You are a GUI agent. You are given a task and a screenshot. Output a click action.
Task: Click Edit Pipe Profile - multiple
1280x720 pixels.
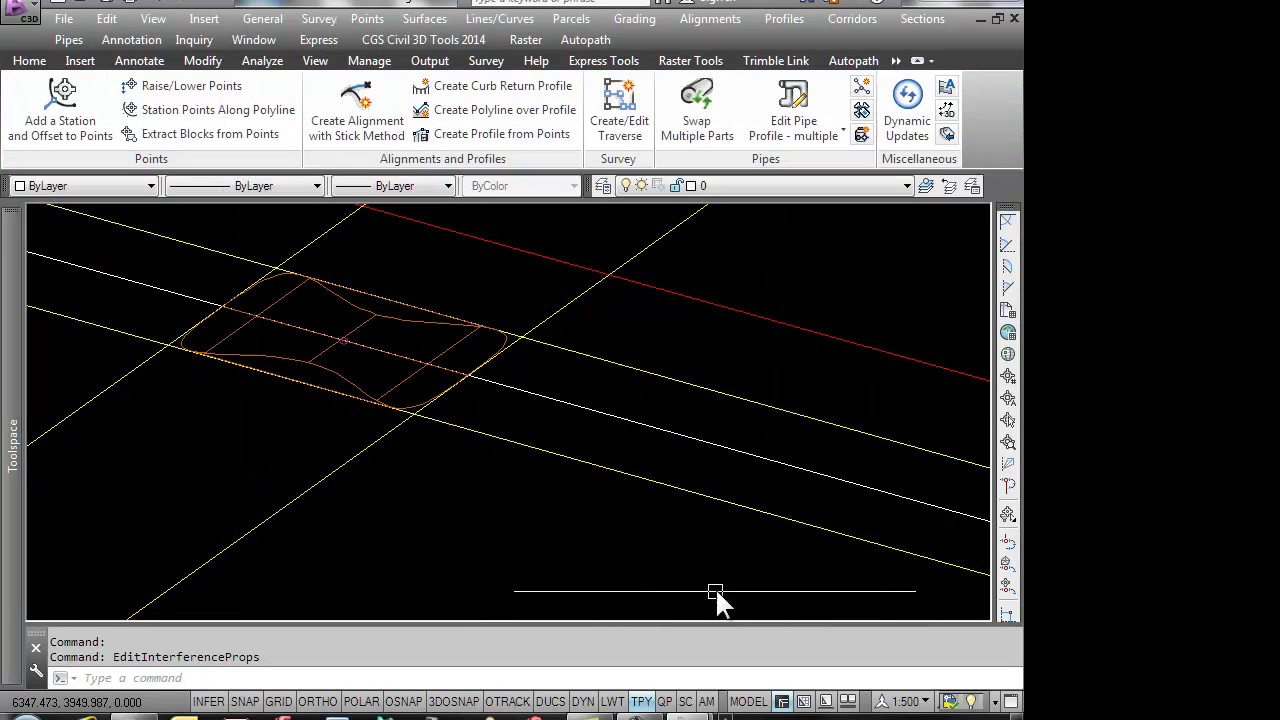[x=793, y=111]
